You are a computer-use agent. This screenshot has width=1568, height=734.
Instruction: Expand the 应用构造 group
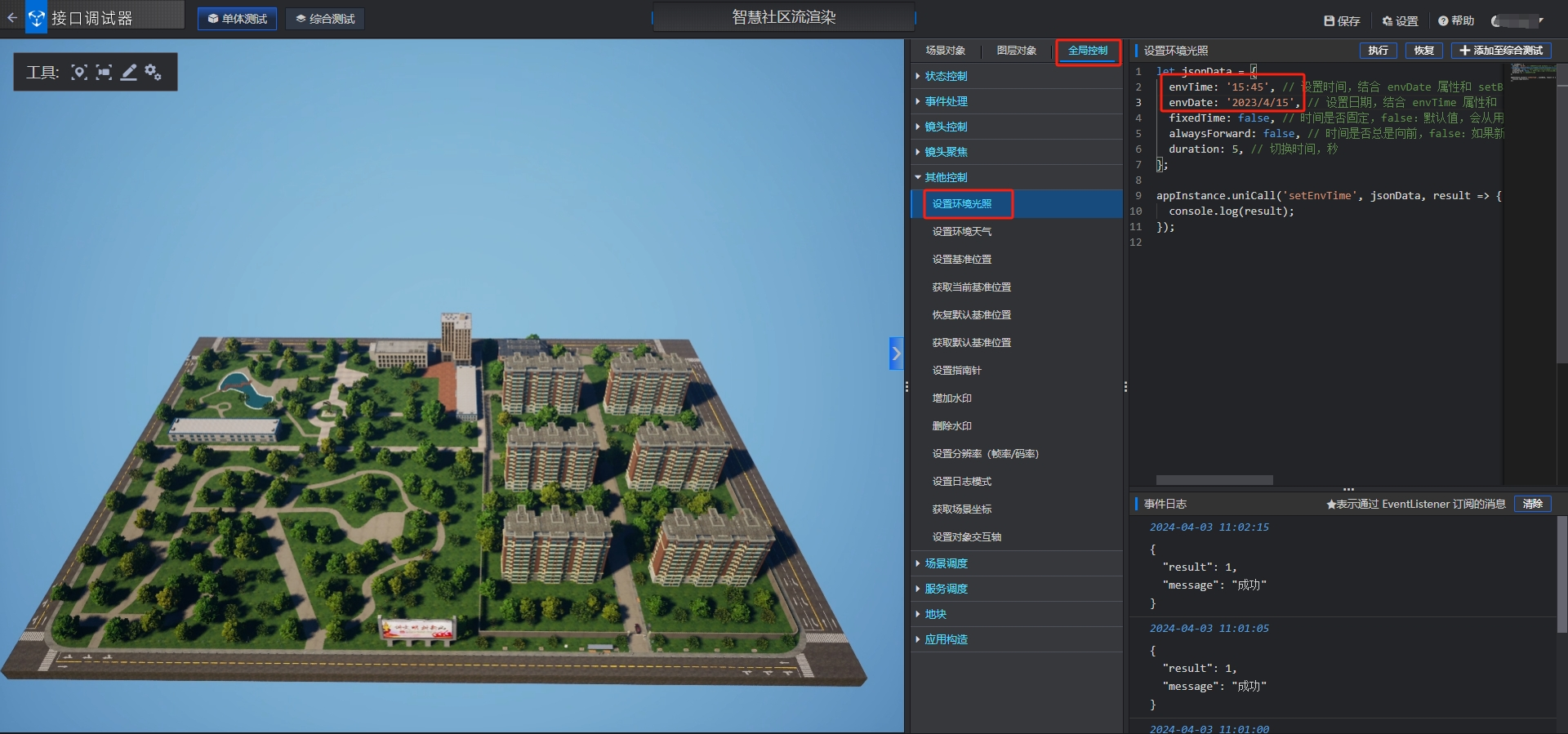1017,639
